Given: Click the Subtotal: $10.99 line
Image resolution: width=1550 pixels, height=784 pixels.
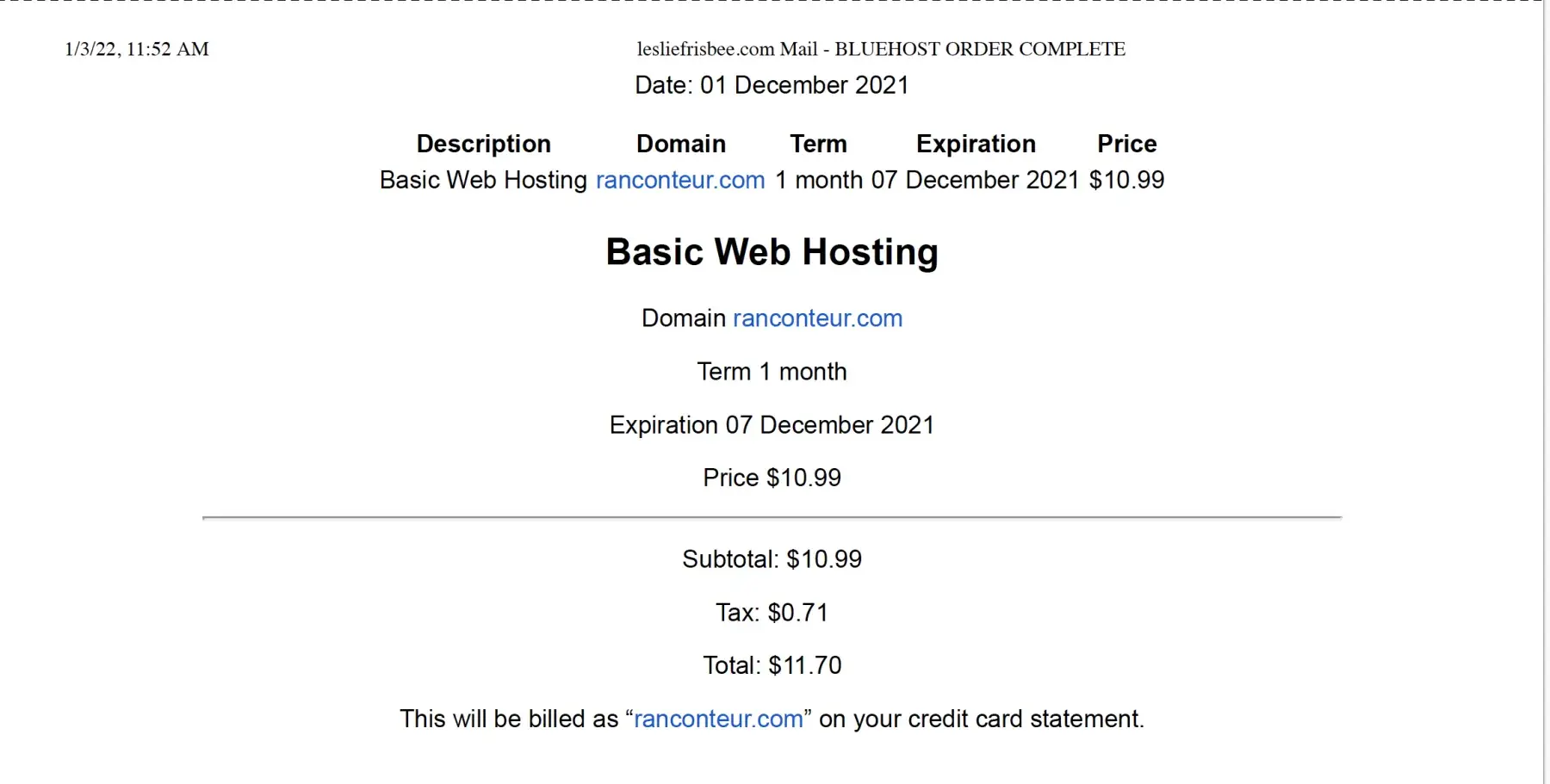Looking at the screenshot, I should [772, 559].
